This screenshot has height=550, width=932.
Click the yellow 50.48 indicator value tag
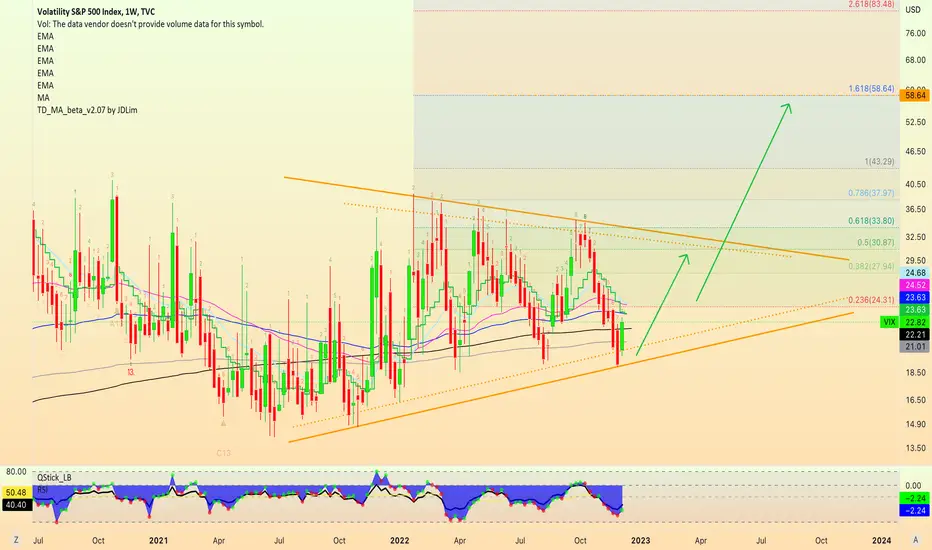(x=16, y=492)
